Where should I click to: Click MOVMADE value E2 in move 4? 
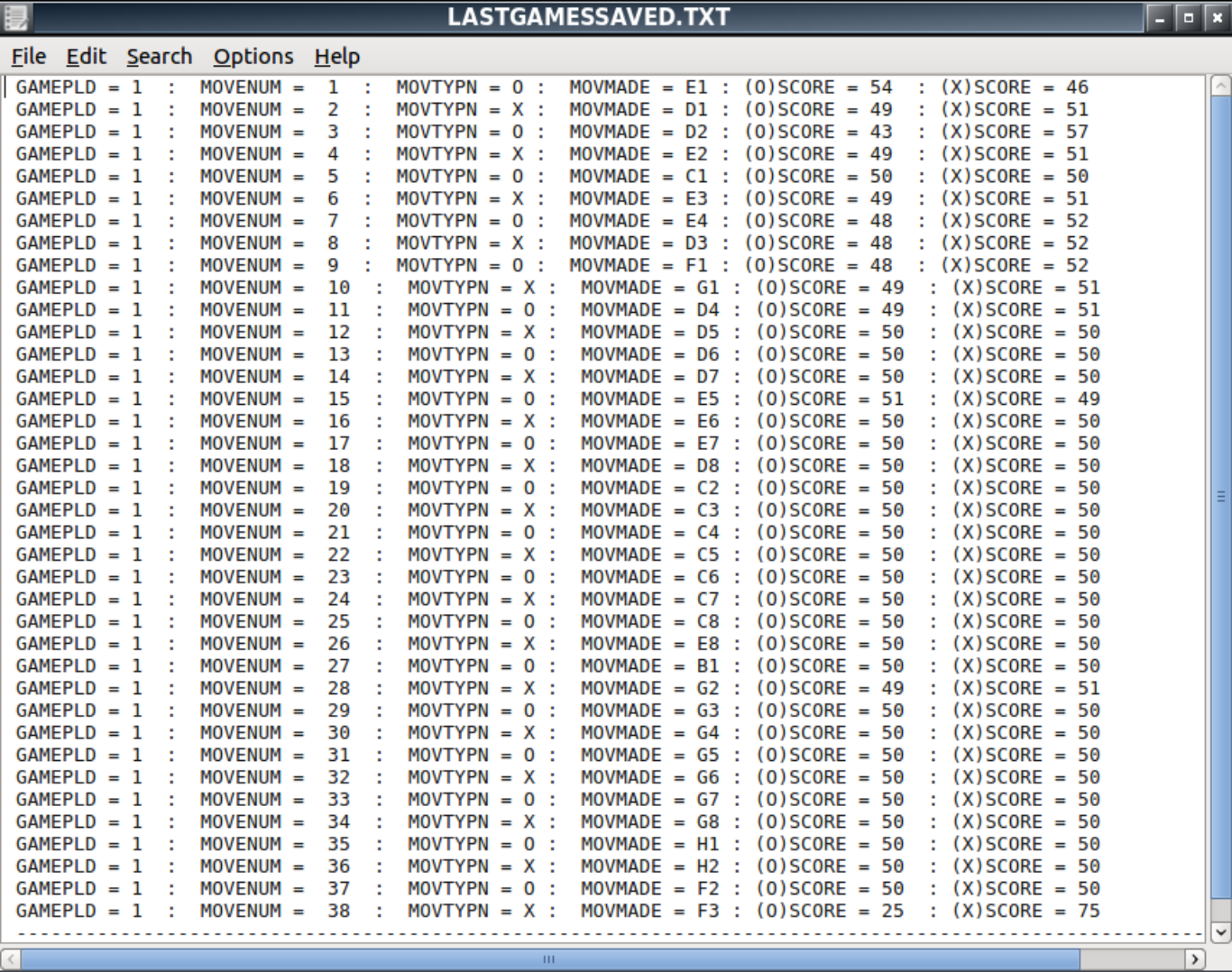tap(696, 154)
